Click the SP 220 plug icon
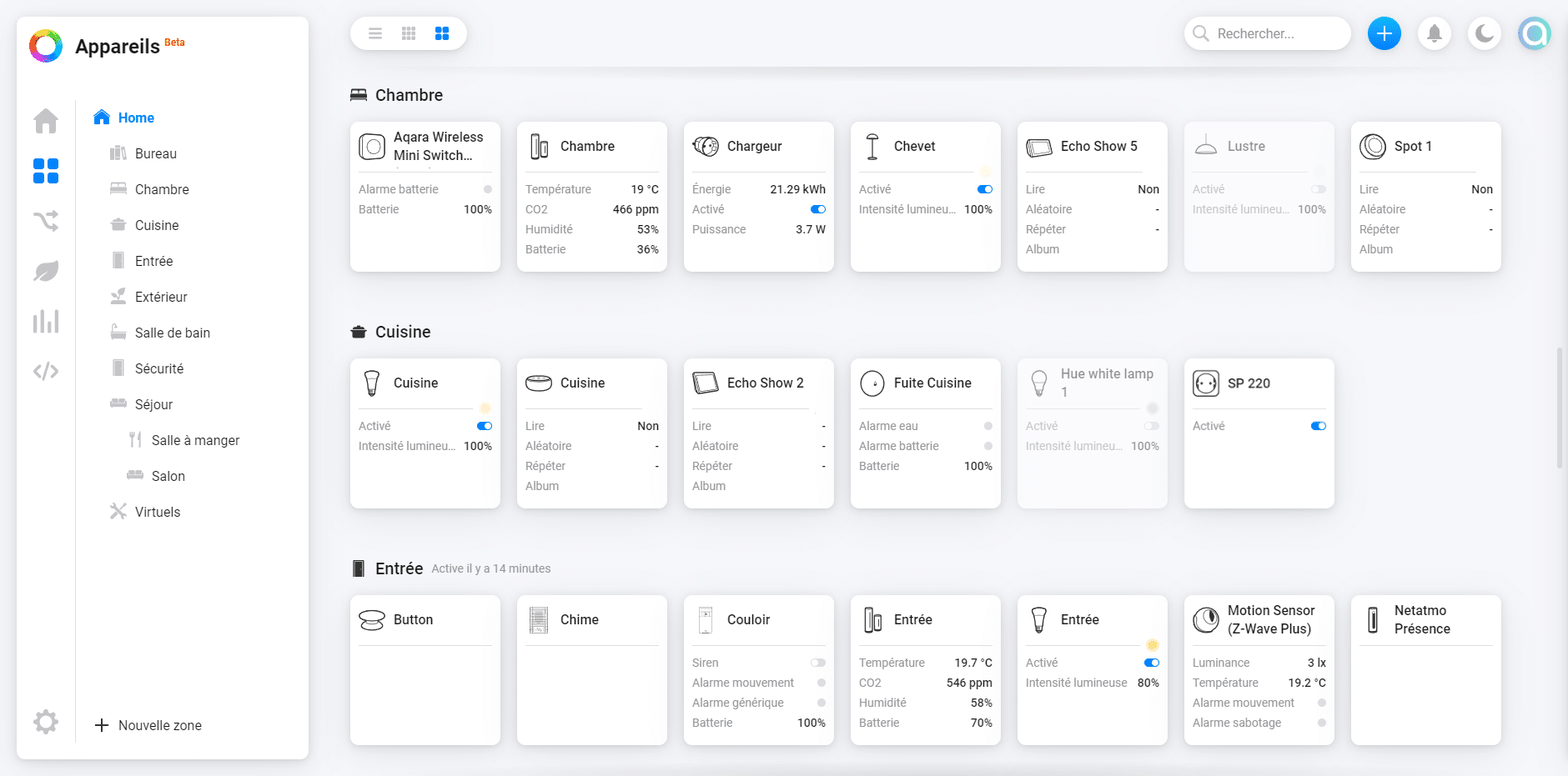 (x=1206, y=383)
